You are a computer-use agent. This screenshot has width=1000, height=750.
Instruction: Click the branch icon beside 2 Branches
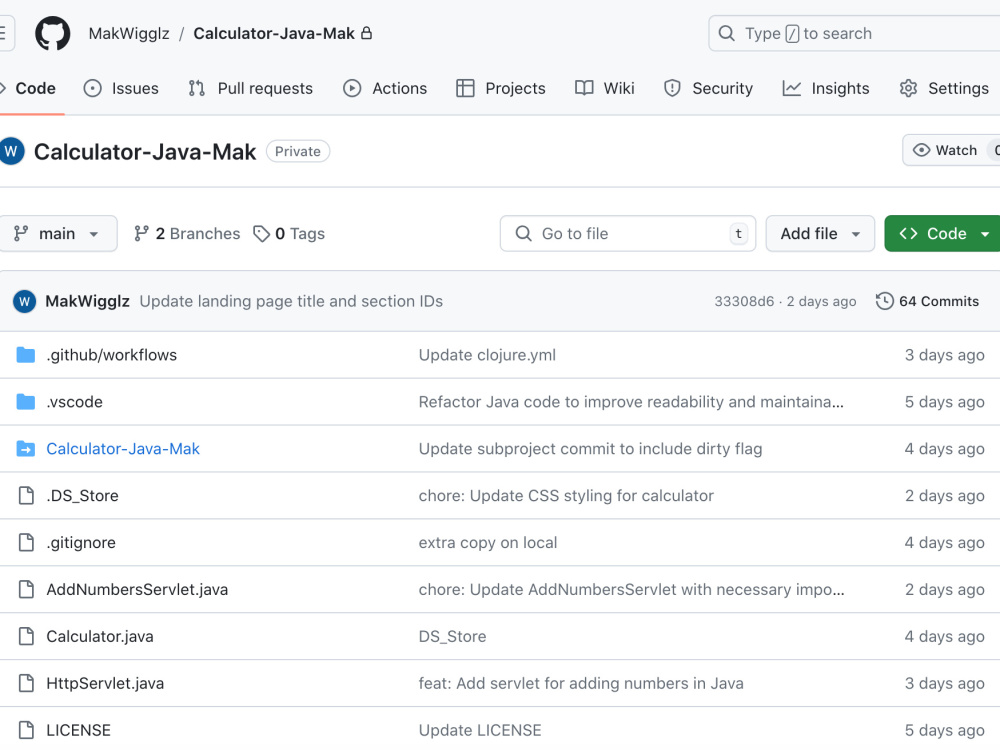coord(142,233)
